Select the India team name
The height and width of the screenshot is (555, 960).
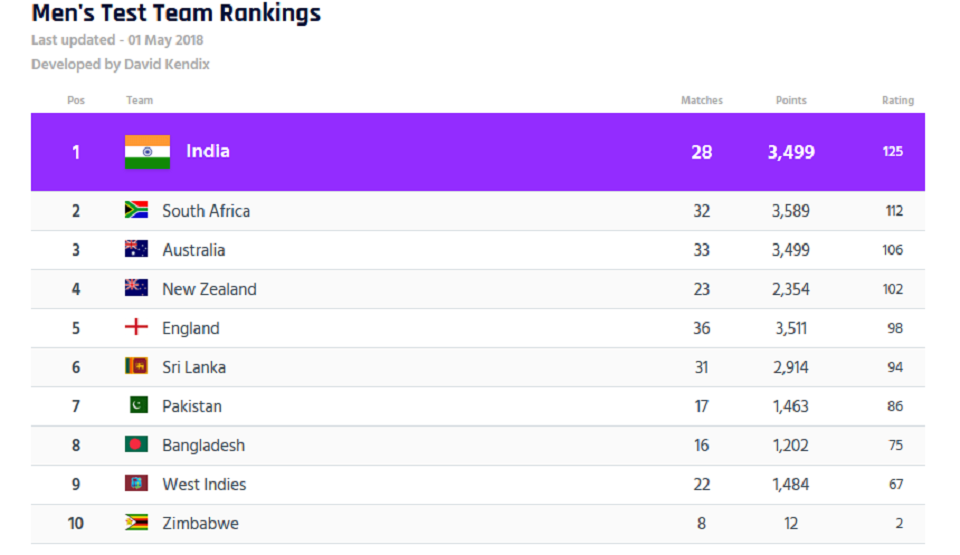pyautogui.click(x=208, y=152)
